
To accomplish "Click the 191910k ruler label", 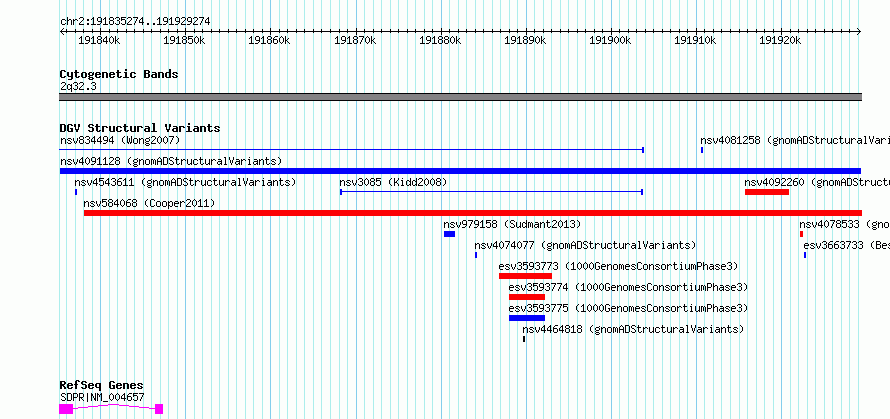I will click(695, 40).
